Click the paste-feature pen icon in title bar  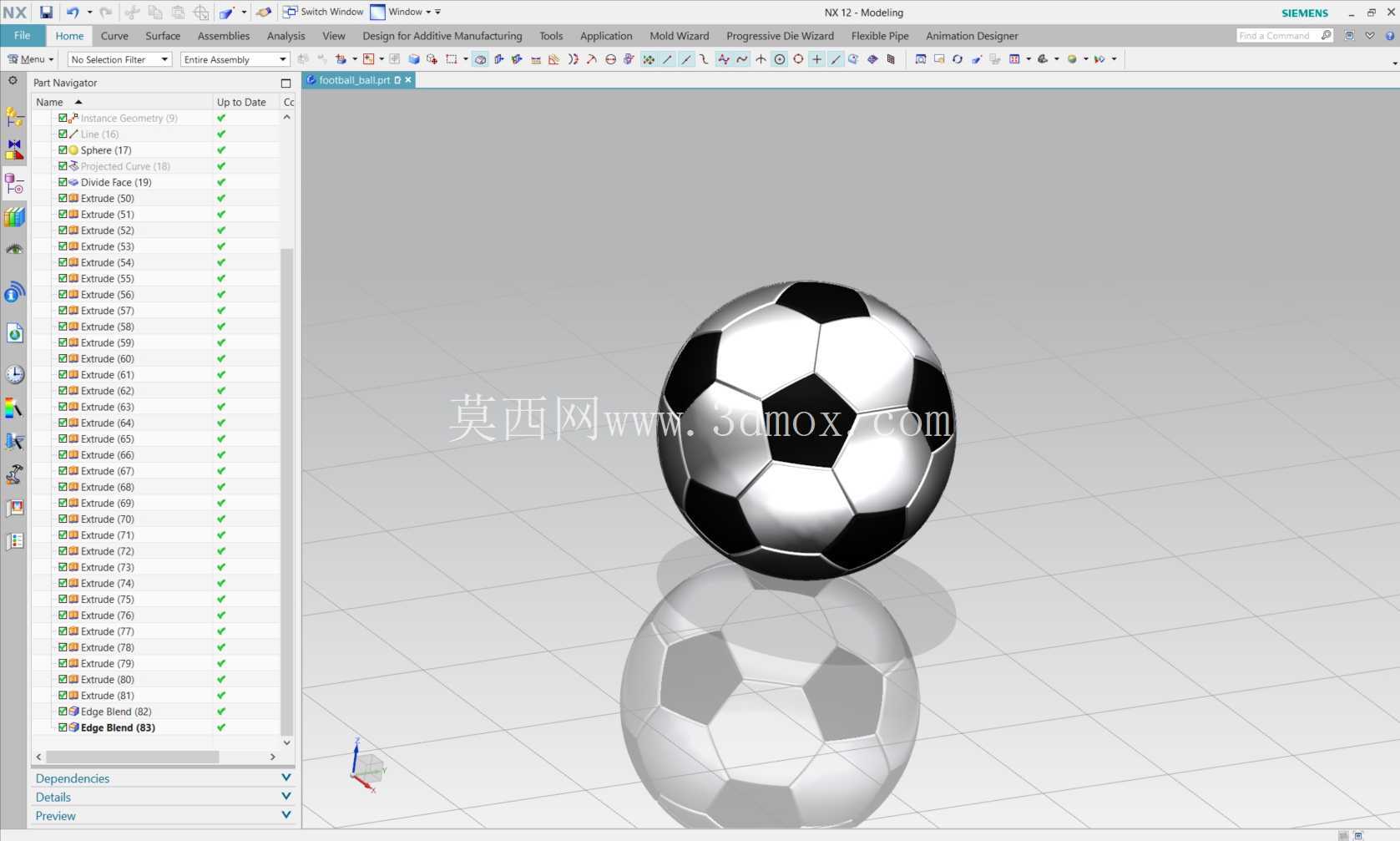point(226,13)
